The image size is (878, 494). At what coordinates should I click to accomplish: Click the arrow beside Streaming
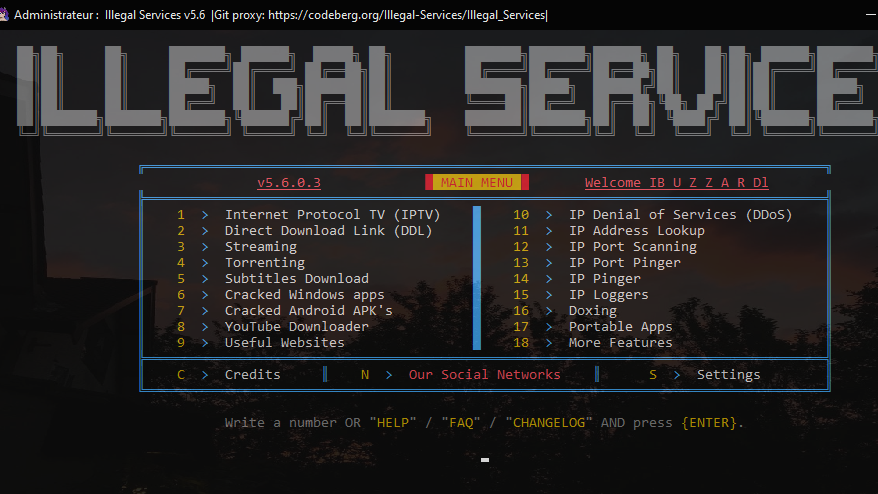click(x=205, y=246)
